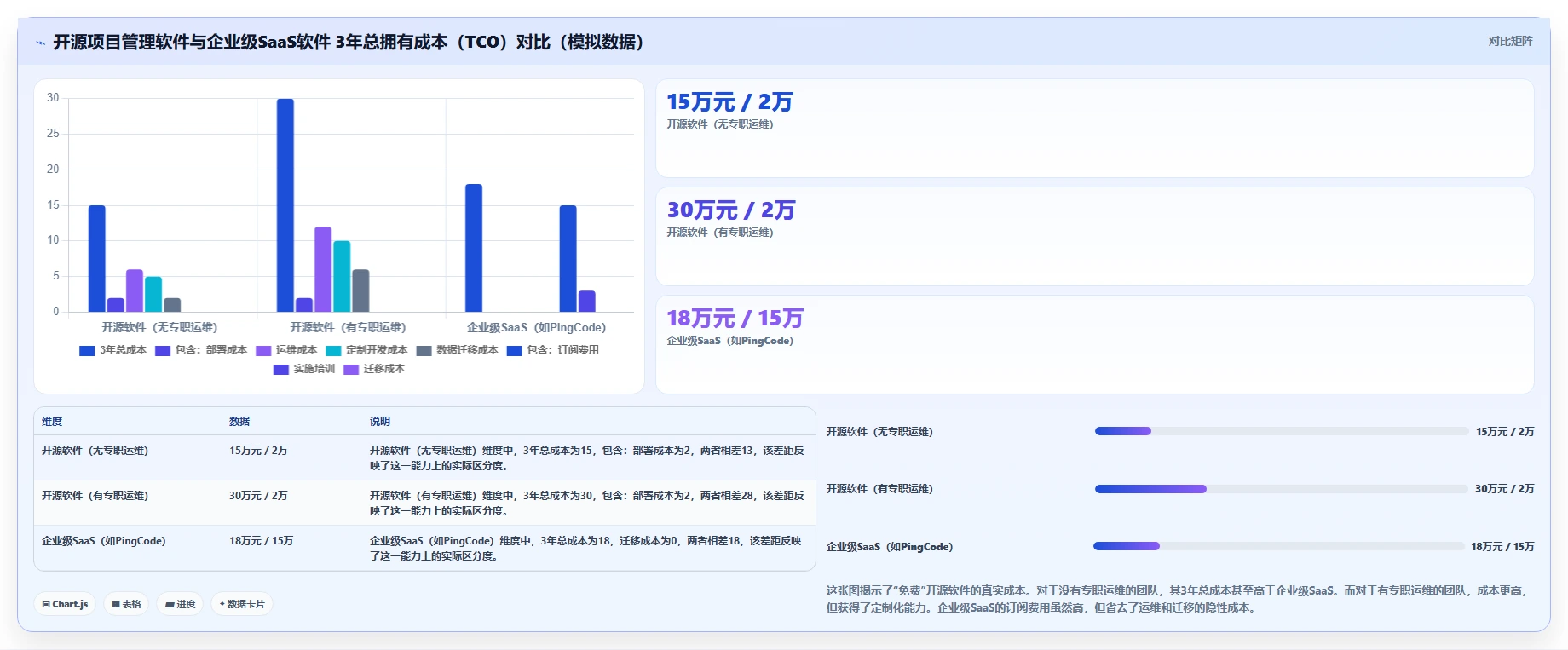Select table row cell 开源软件（有专职运维）
The height and width of the screenshot is (650, 1568).
coord(95,496)
